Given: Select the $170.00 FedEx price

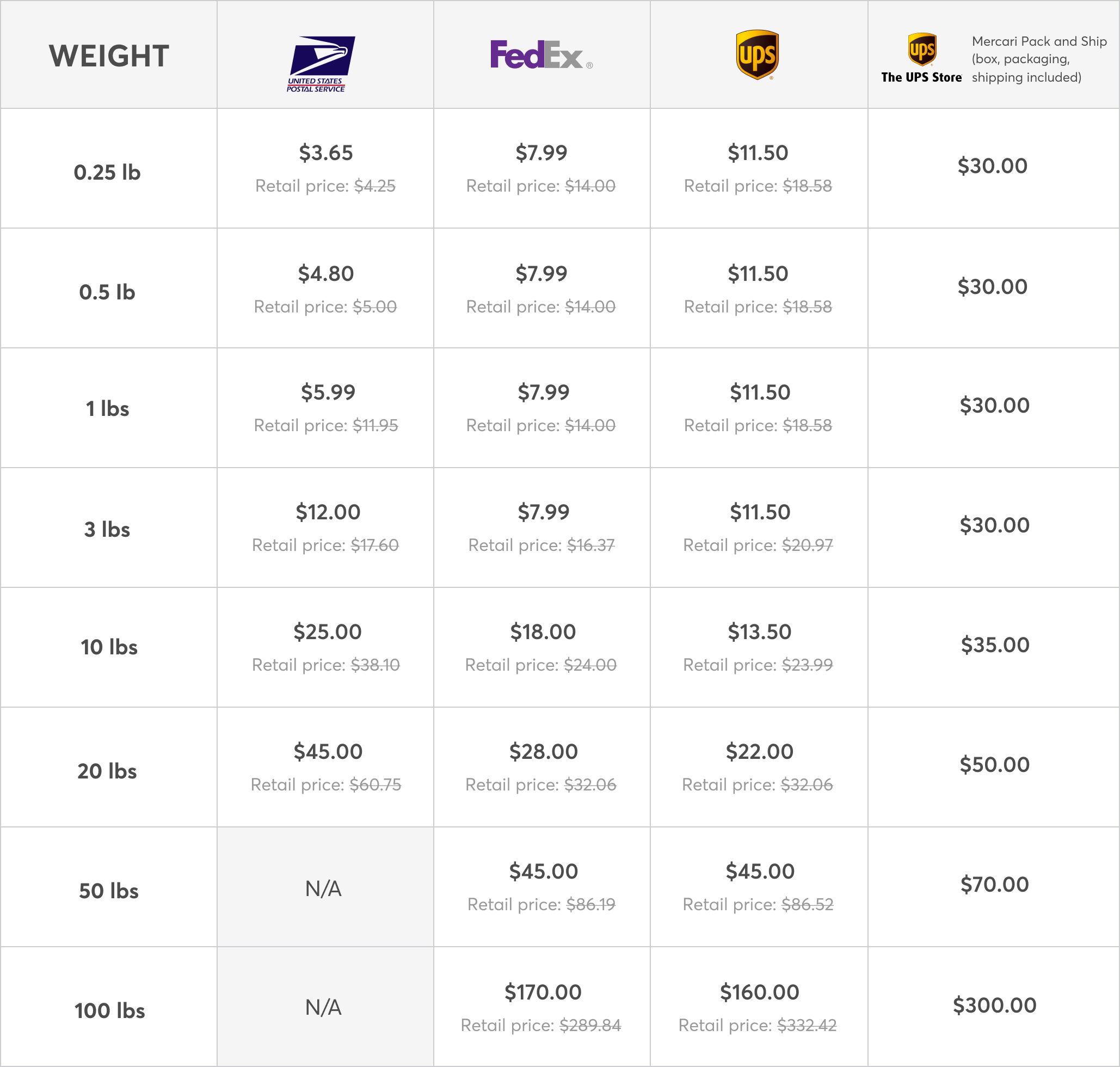Looking at the screenshot, I should click(543, 992).
